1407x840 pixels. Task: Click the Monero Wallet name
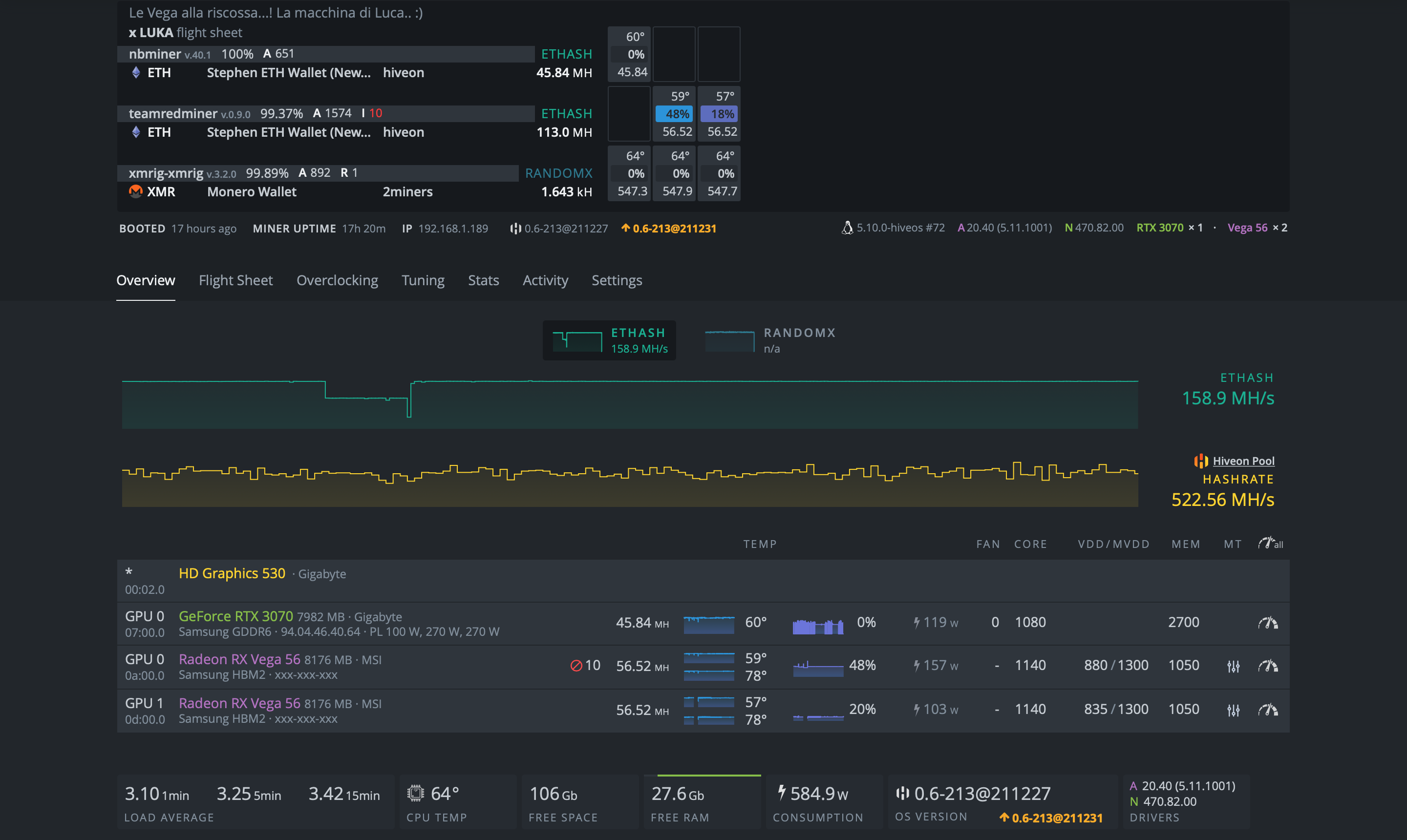252,191
